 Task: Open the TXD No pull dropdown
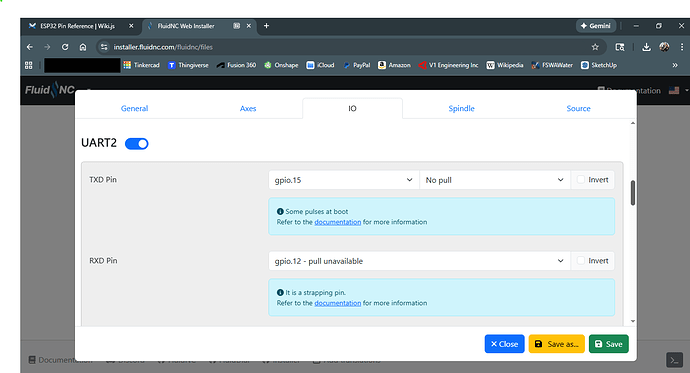(x=495, y=180)
